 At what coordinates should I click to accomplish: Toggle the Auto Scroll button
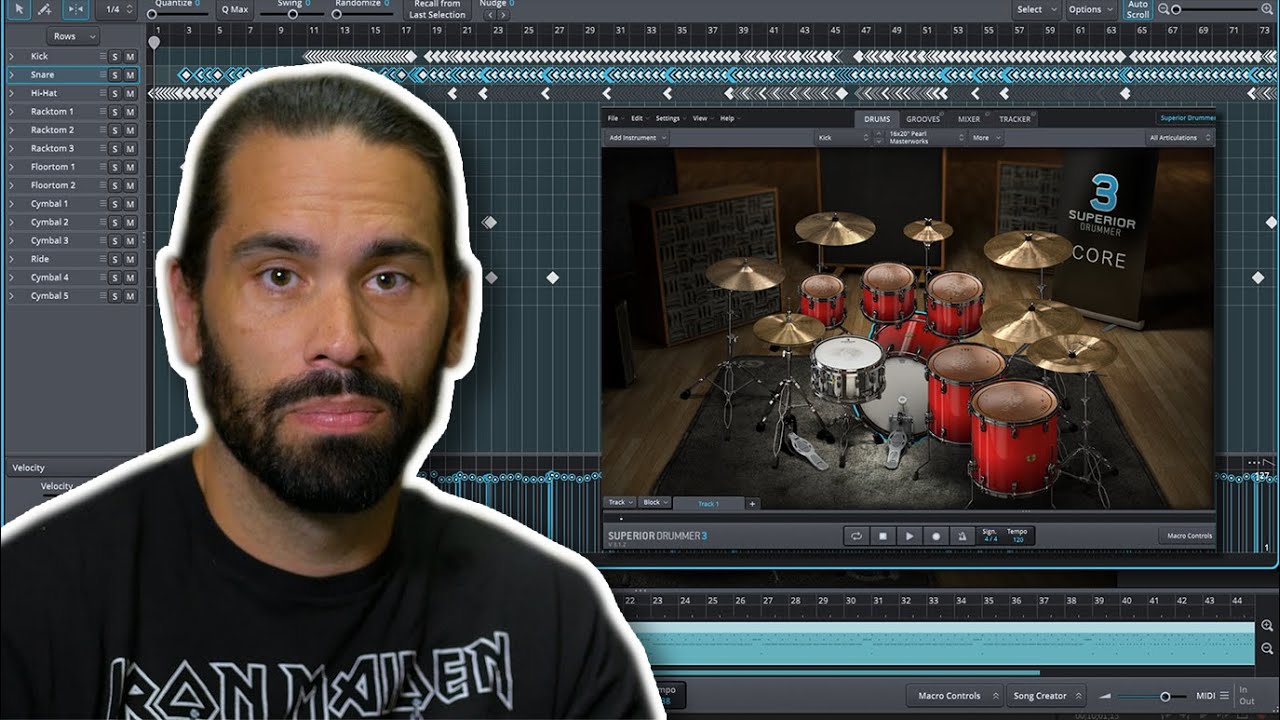coord(1138,9)
